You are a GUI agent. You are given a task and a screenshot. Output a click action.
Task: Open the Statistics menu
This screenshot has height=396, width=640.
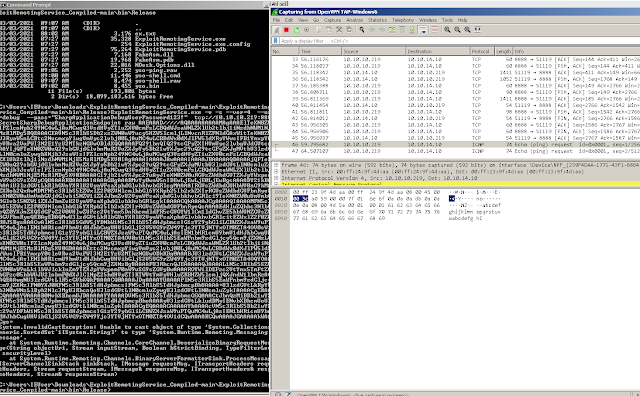tap(377, 20)
